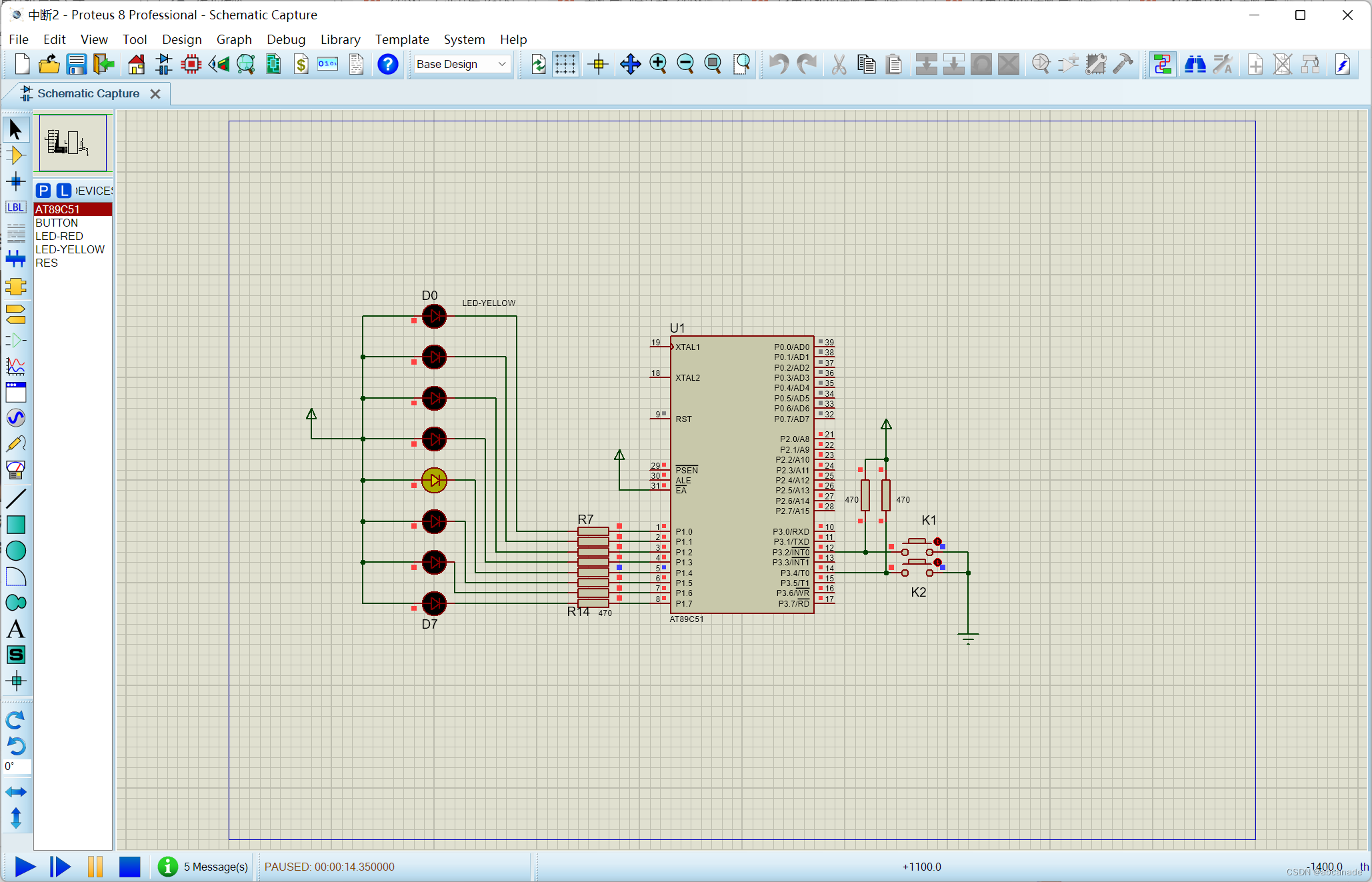Click the Rotate Anti-Clockwise icon
This screenshot has width=1372, height=882.
(x=16, y=745)
